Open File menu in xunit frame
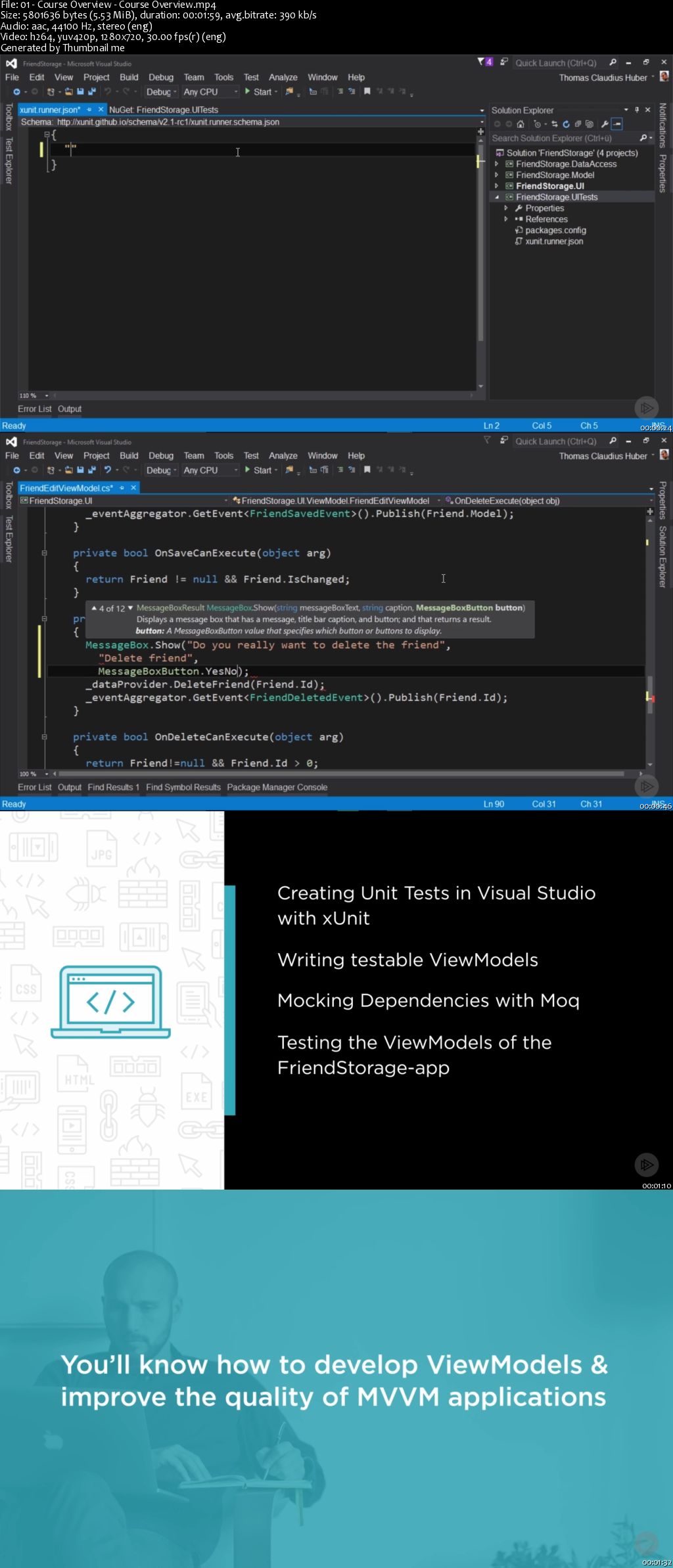Image resolution: width=673 pixels, height=1568 pixels. coord(12,78)
